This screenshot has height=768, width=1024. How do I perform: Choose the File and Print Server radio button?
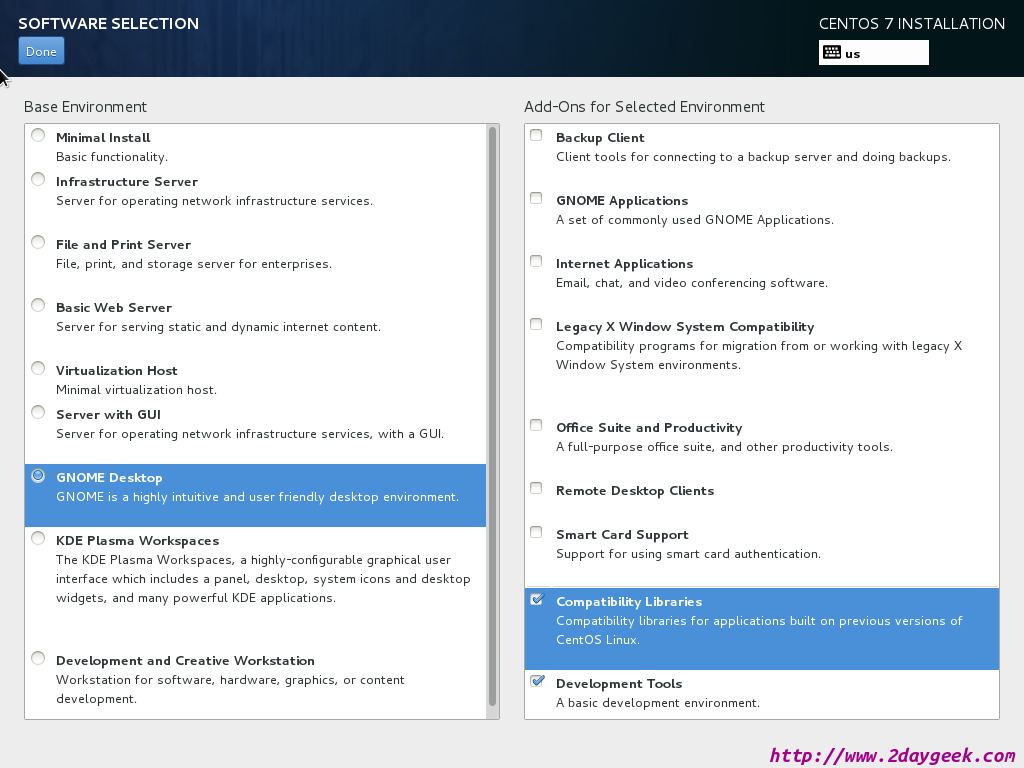39,242
